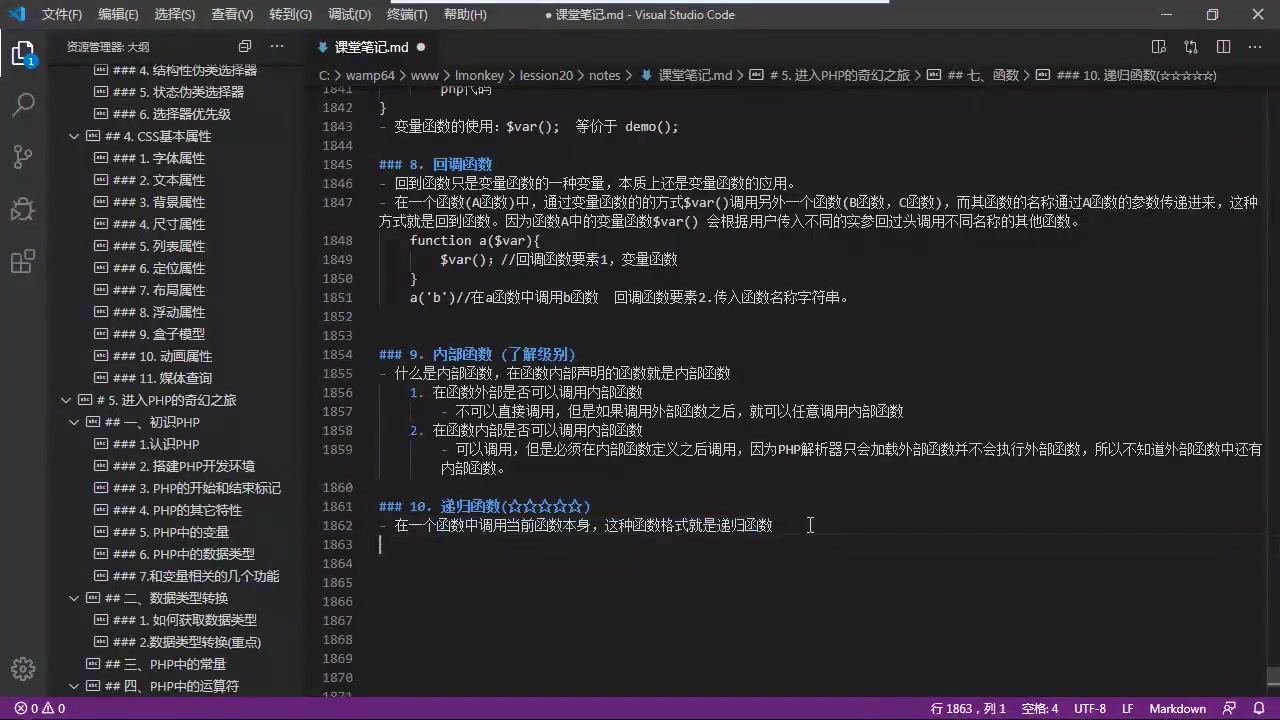Select outline item ### 2.数据类型转换(重点)

pos(187,642)
